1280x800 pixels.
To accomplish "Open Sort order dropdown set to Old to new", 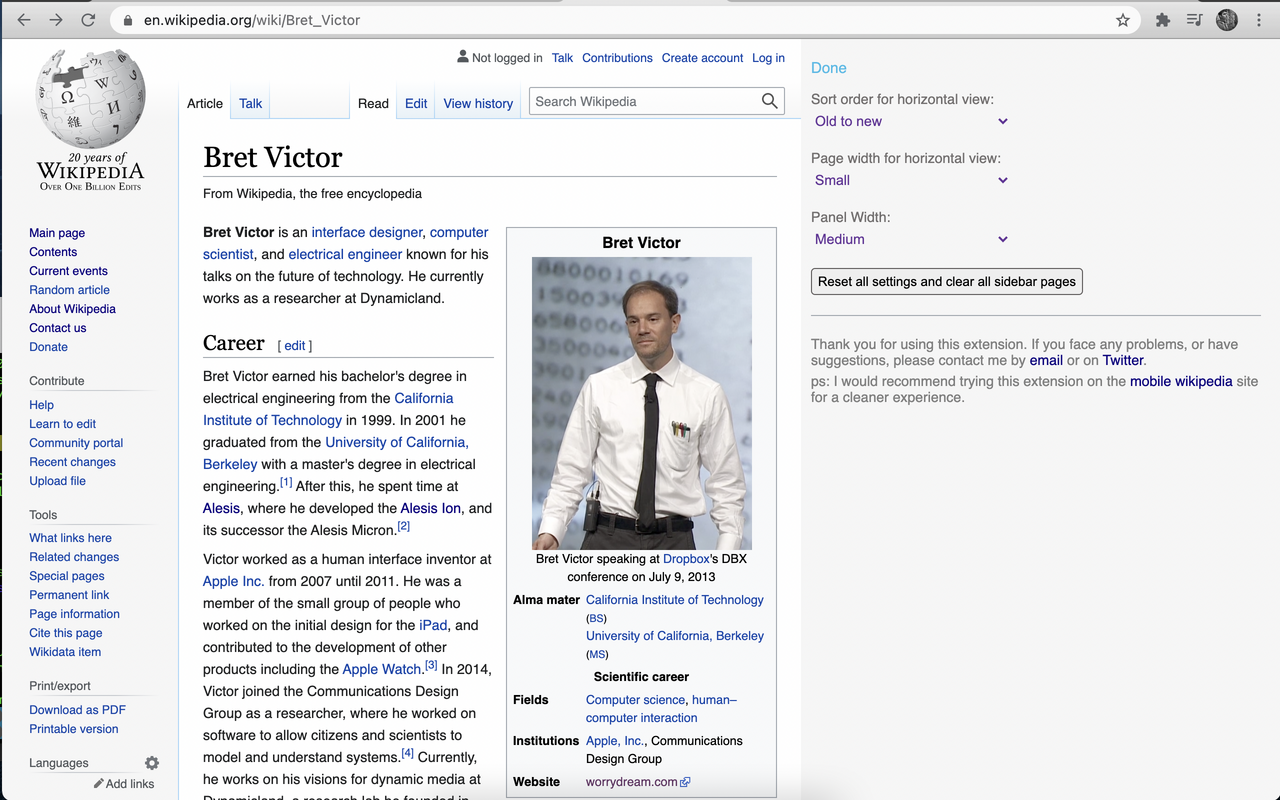I will point(911,121).
